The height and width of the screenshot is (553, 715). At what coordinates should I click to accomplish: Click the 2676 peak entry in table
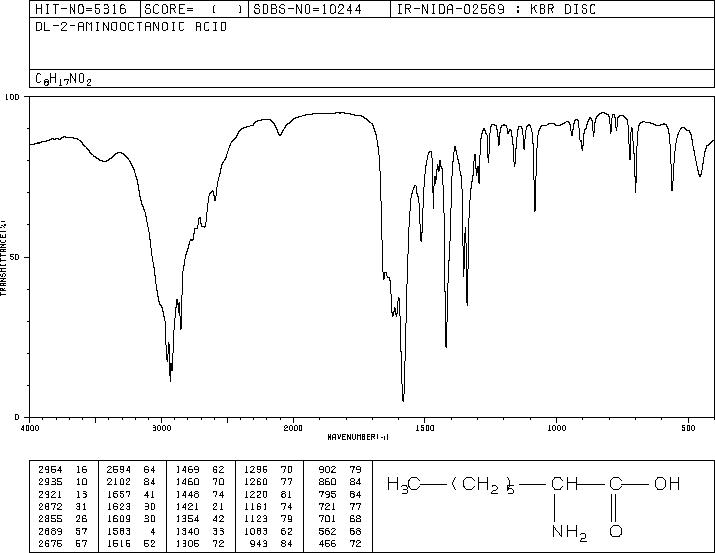click(x=62, y=543)
